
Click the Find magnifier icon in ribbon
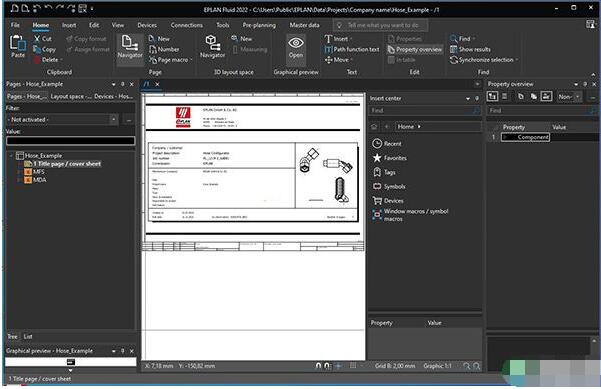point(454,39)
